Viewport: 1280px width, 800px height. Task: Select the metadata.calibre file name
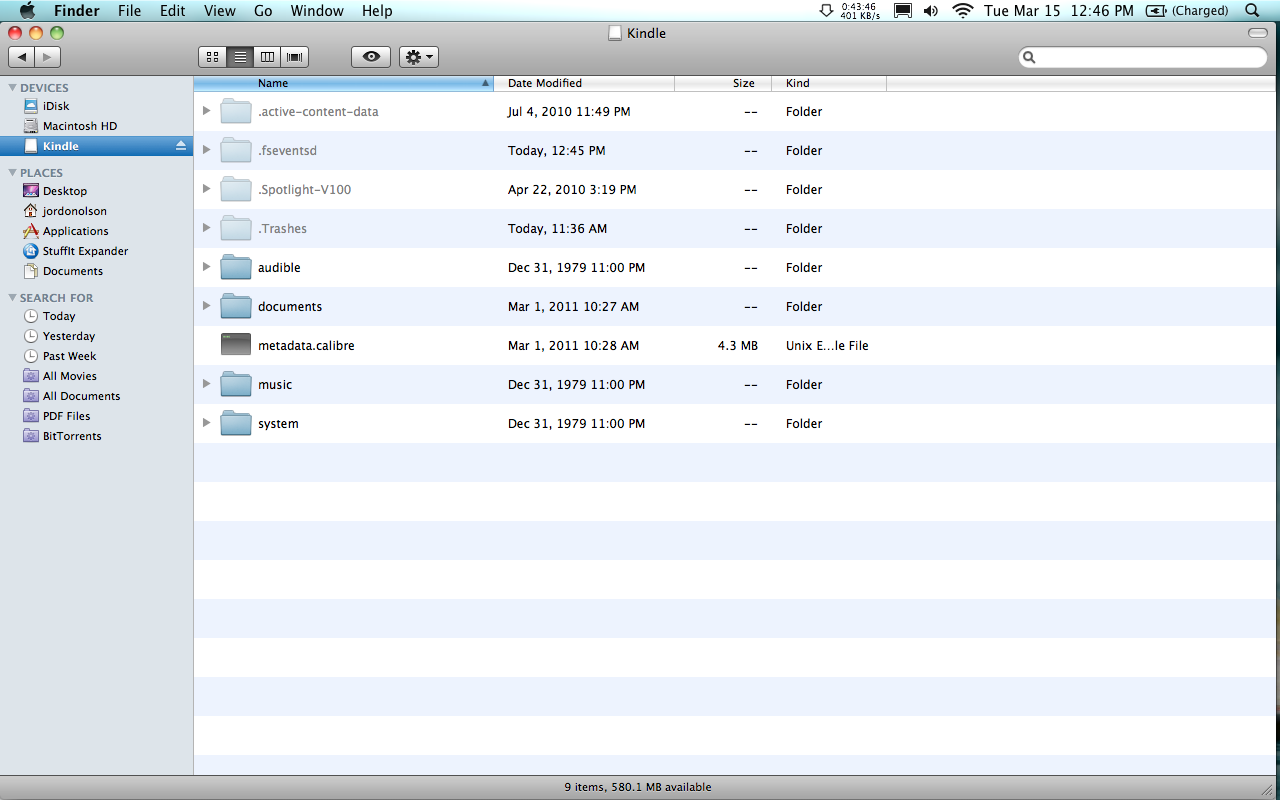[x=306, y=345]
